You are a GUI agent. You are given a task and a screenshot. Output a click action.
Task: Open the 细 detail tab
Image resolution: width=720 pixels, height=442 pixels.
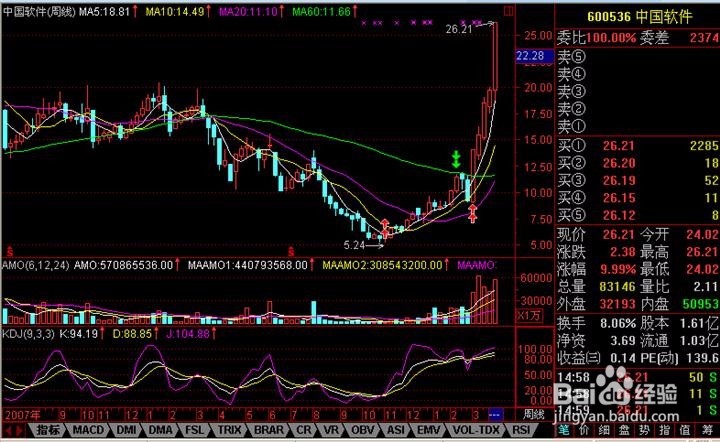pyautogui.click(x=604, y=430)
